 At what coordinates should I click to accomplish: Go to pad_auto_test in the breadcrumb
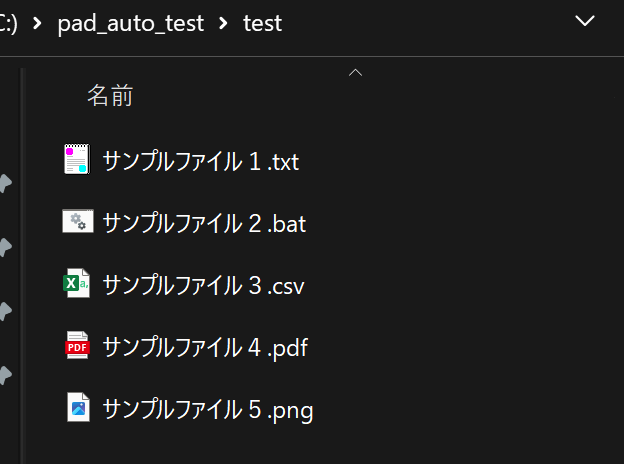point(131,24)
